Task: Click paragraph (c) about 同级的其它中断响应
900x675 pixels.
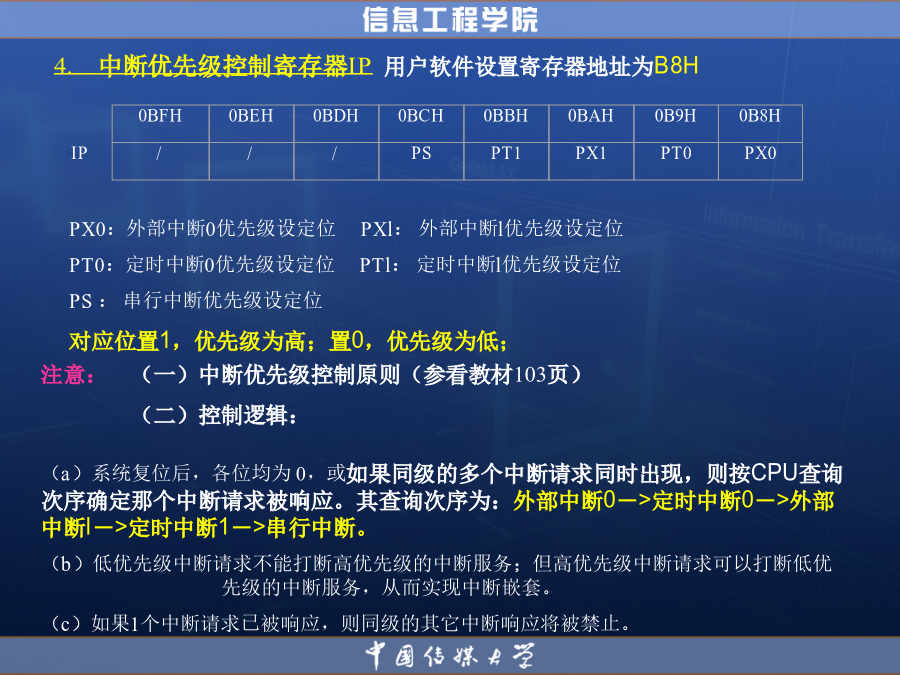Action: pyautogui.click(x=340, y=624)
